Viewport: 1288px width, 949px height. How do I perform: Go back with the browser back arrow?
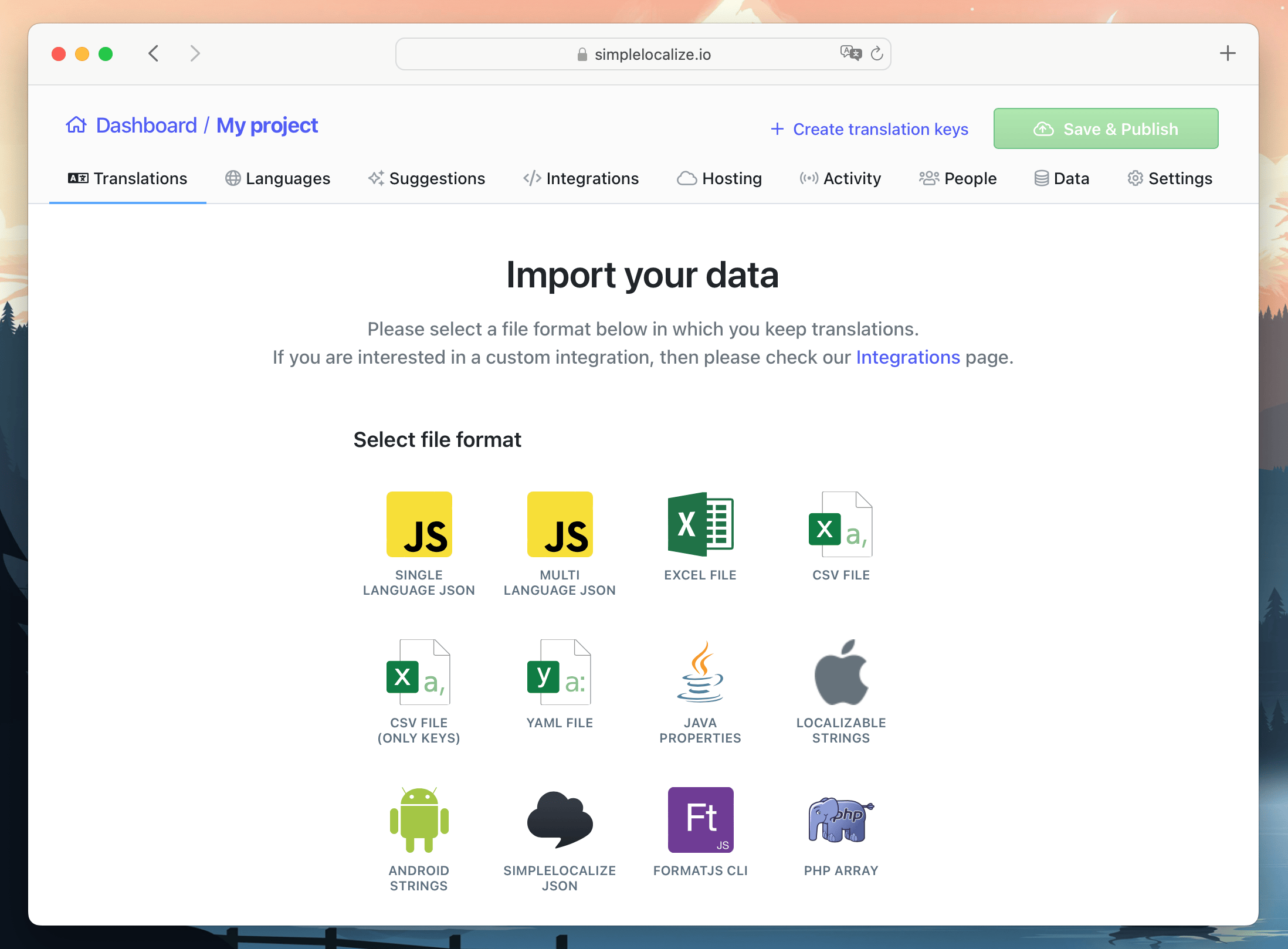coord(153,53)
